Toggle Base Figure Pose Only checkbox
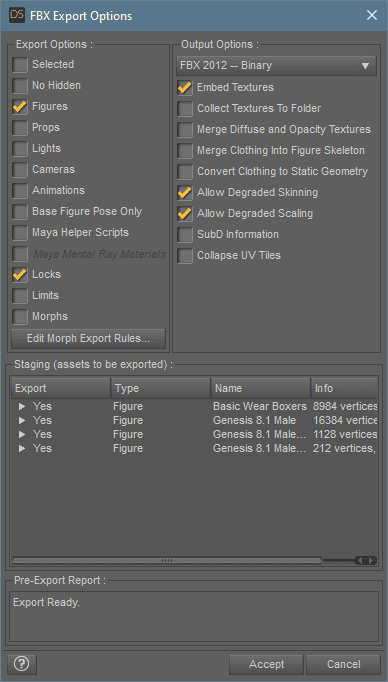This screenshot has width=388, height=682. [20, 212]
